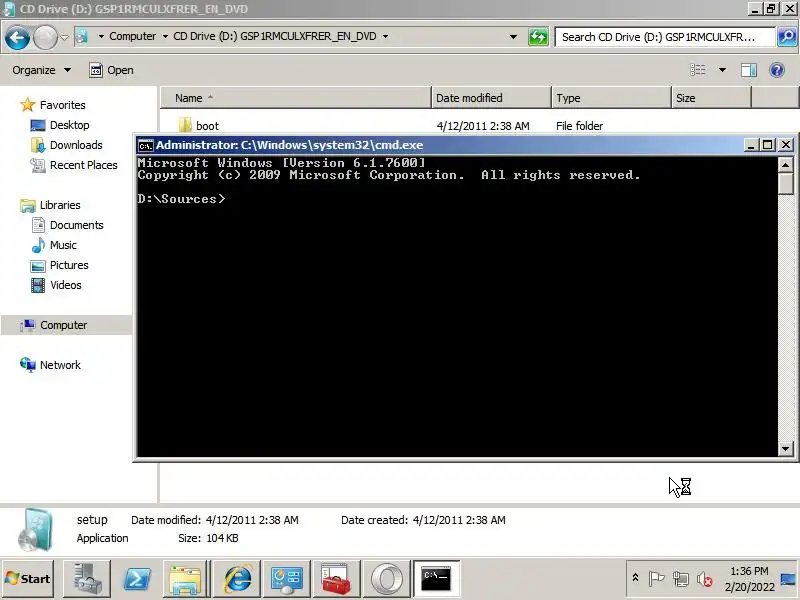Viewport: 800px width, 600px height.
Task: Open Documents library in navigation pane
Action: 77,225
